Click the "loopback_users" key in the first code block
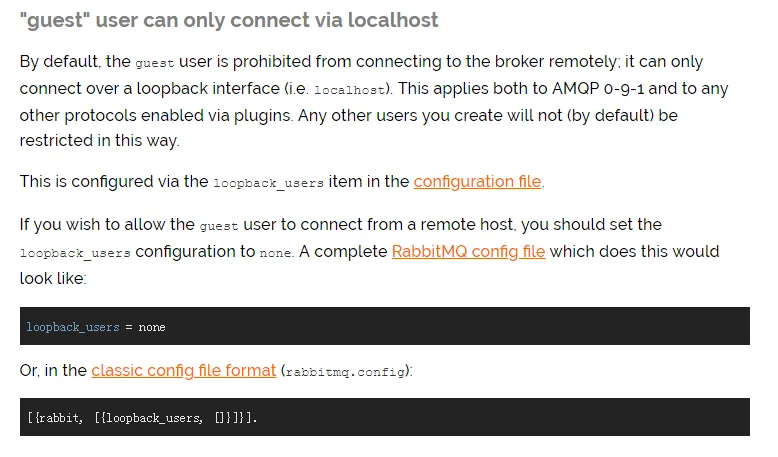The width and height of the screenshot is (778, 457). 73,327
